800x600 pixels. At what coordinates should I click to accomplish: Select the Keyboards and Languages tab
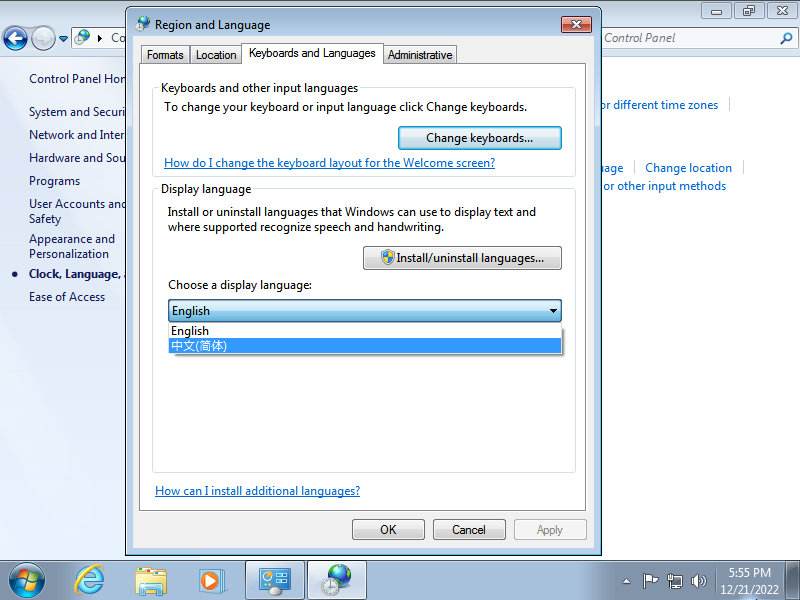point(312,53)
